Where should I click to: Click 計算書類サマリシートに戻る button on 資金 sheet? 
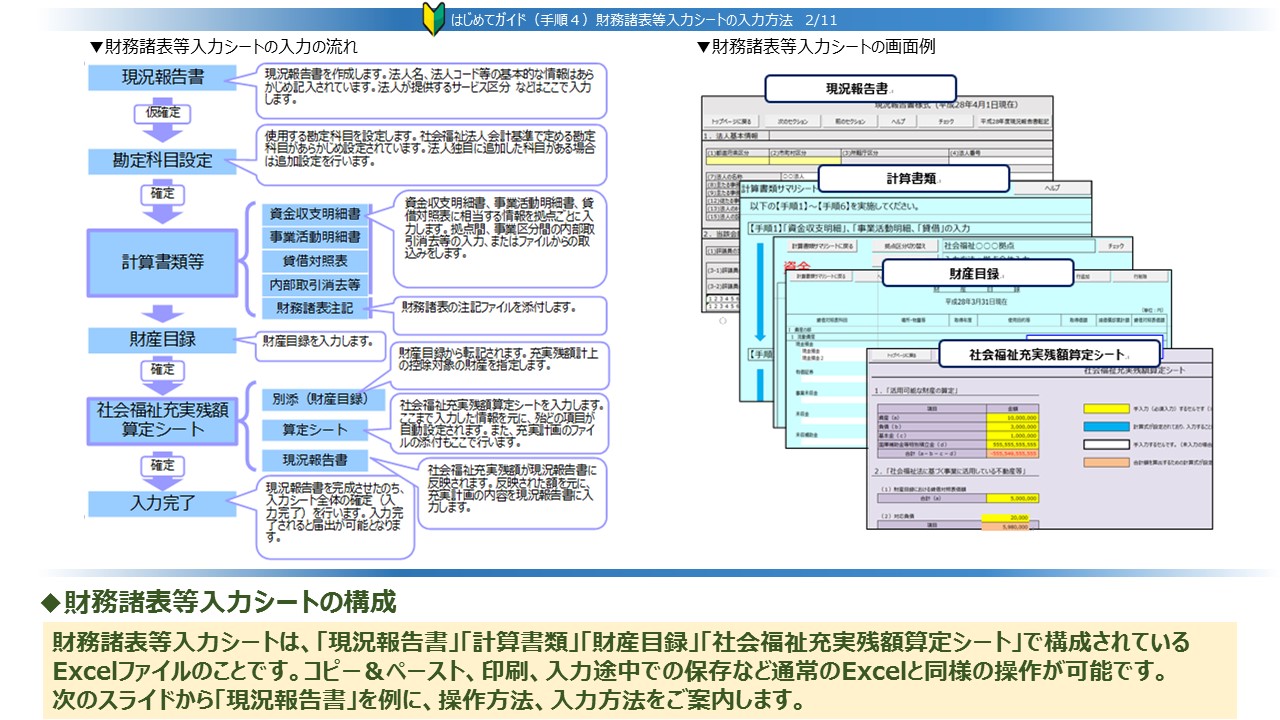coord(822,246)
